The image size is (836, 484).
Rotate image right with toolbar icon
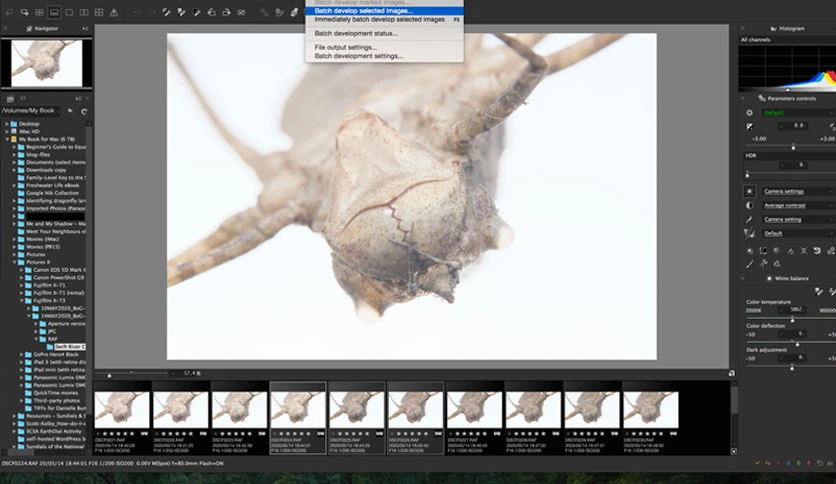[226, 12]
